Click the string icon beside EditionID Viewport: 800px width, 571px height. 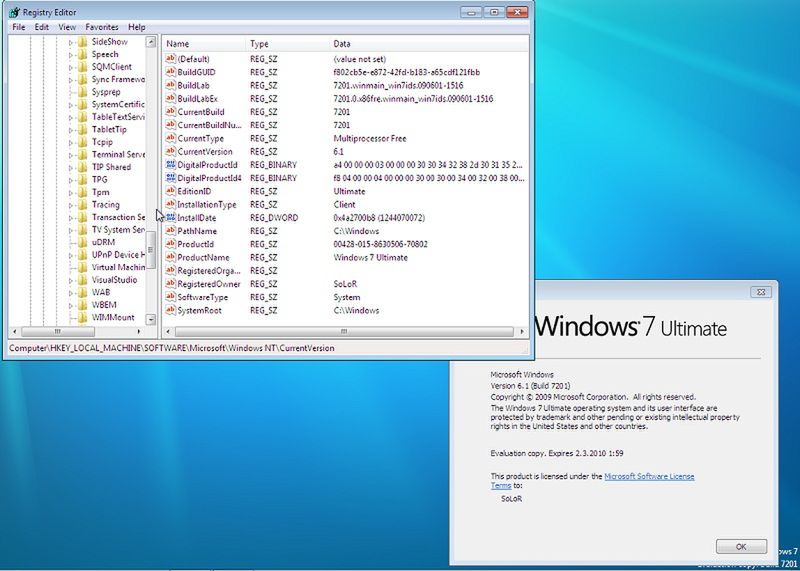pos(170,191)
